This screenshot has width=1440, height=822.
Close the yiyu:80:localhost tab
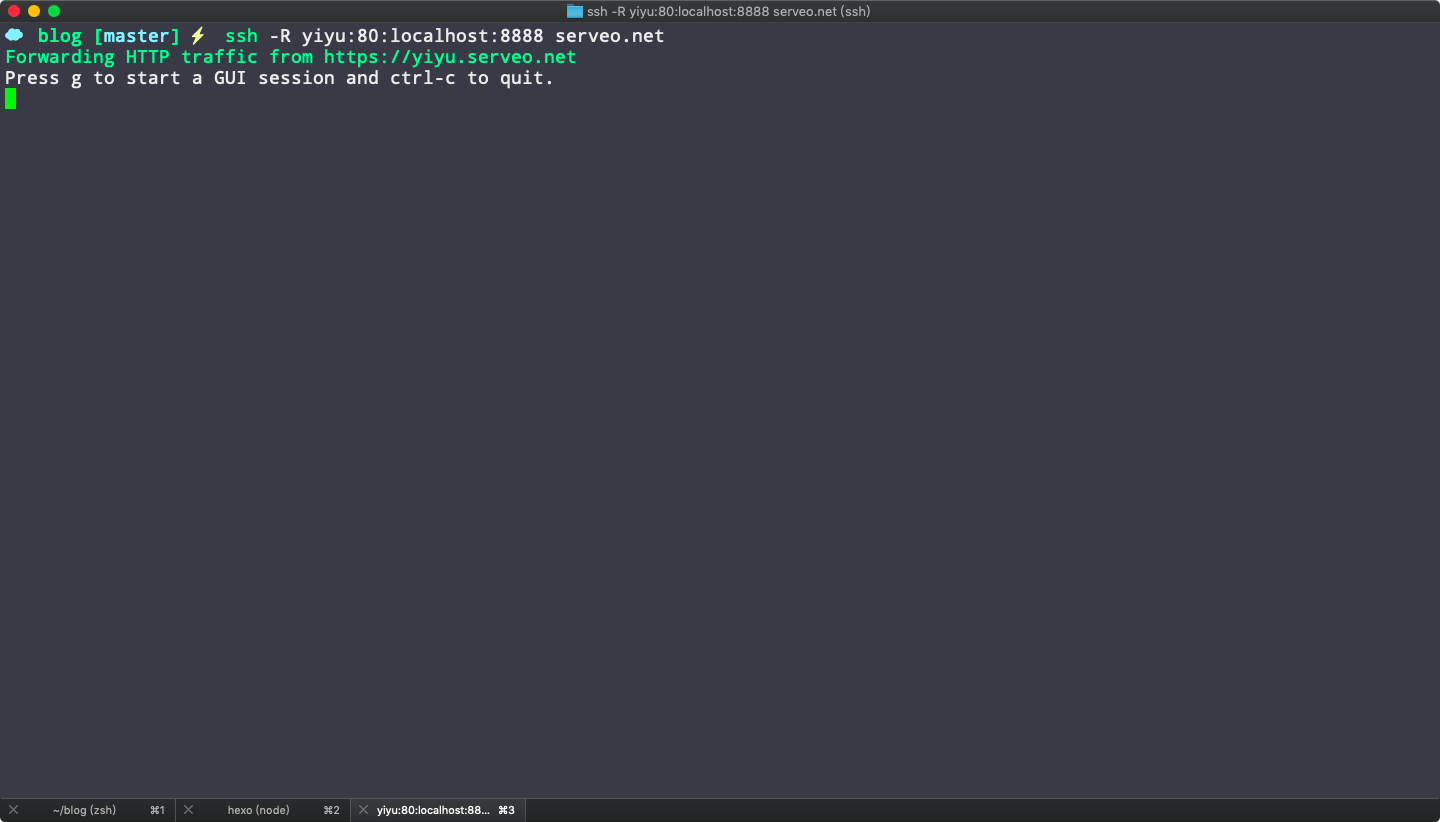tap(363, 810)
